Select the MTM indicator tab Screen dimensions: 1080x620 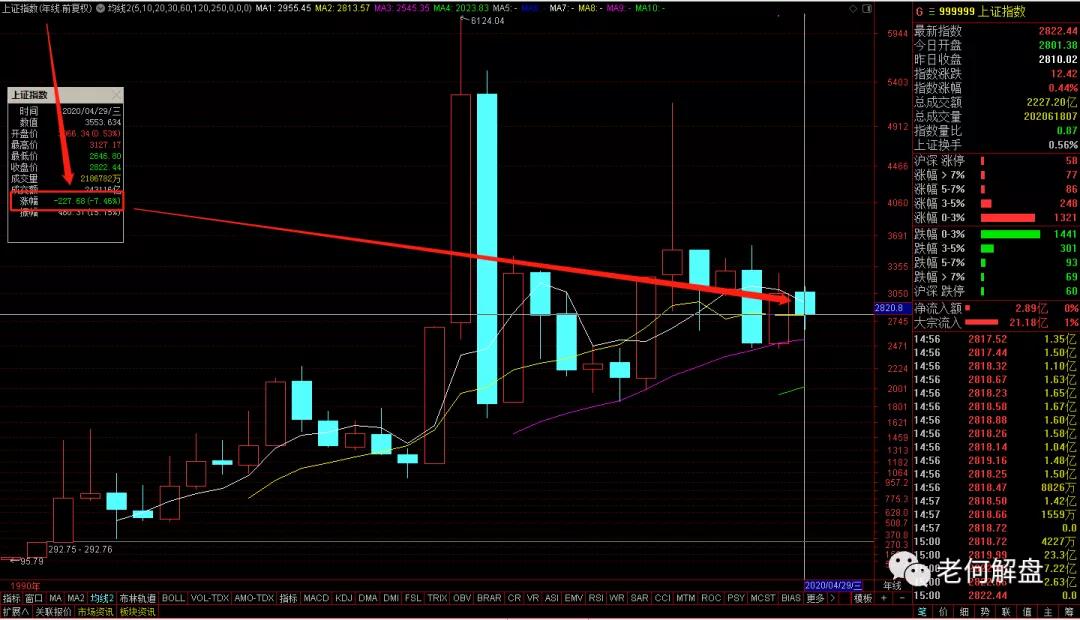686,598
